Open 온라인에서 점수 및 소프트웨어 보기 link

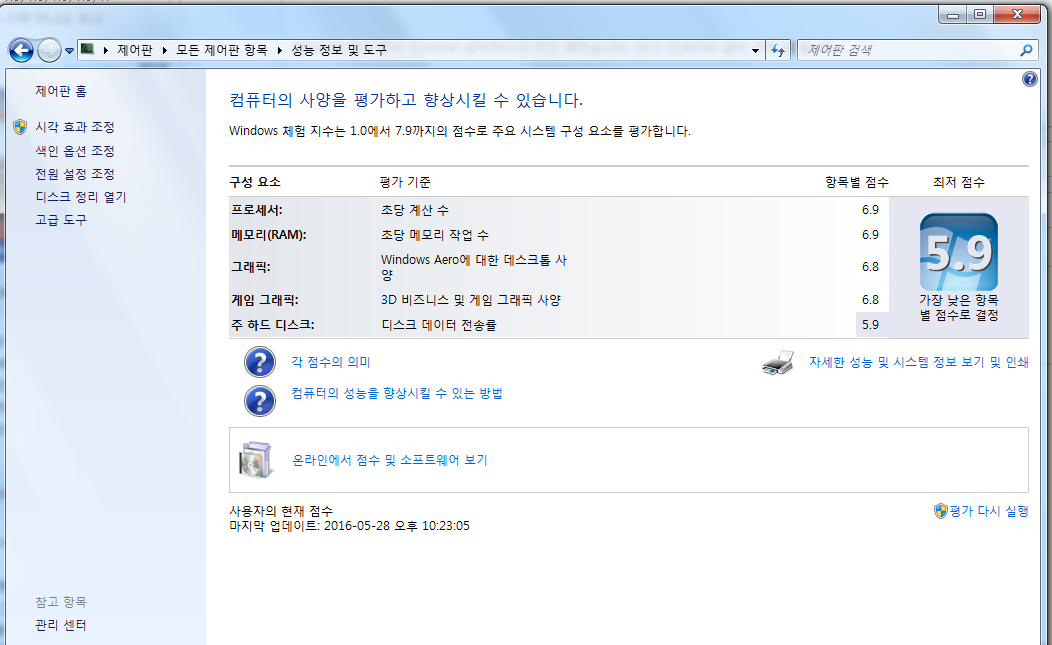(390, 460)
